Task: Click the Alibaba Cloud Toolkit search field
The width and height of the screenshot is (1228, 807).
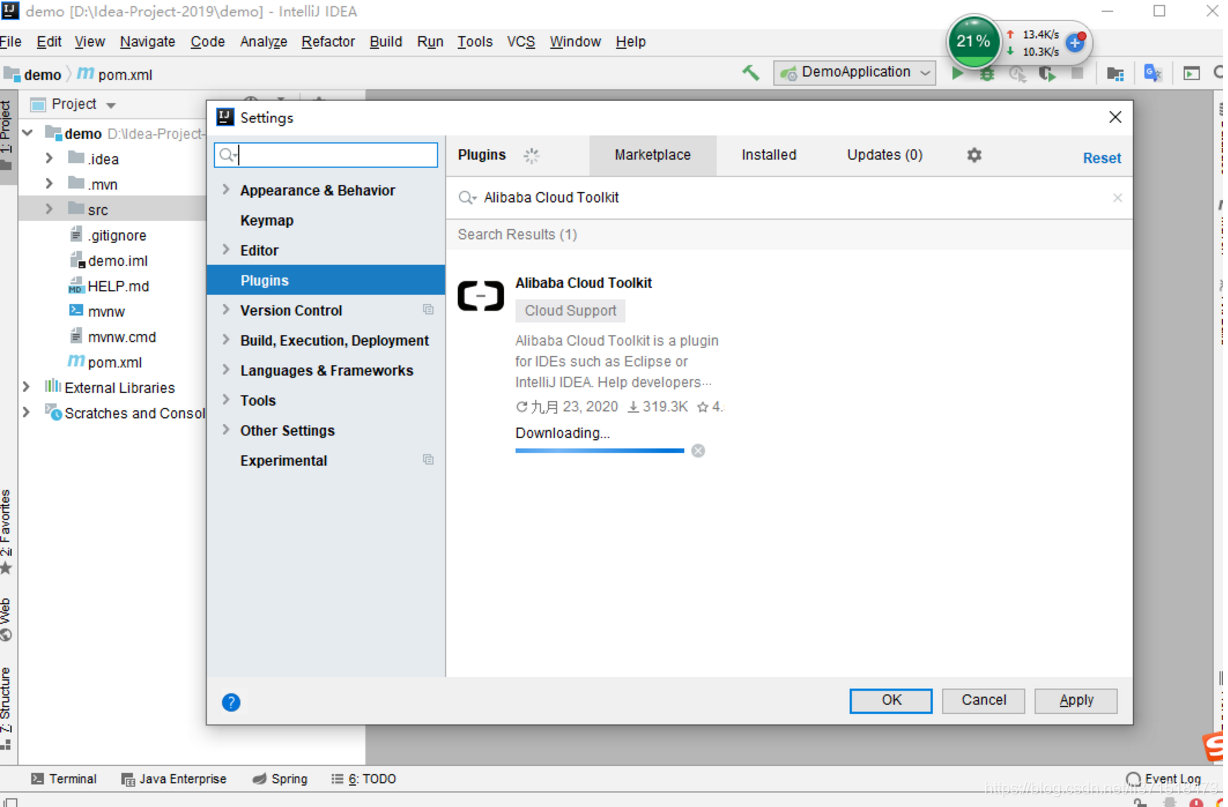Action: coord(790,198)
